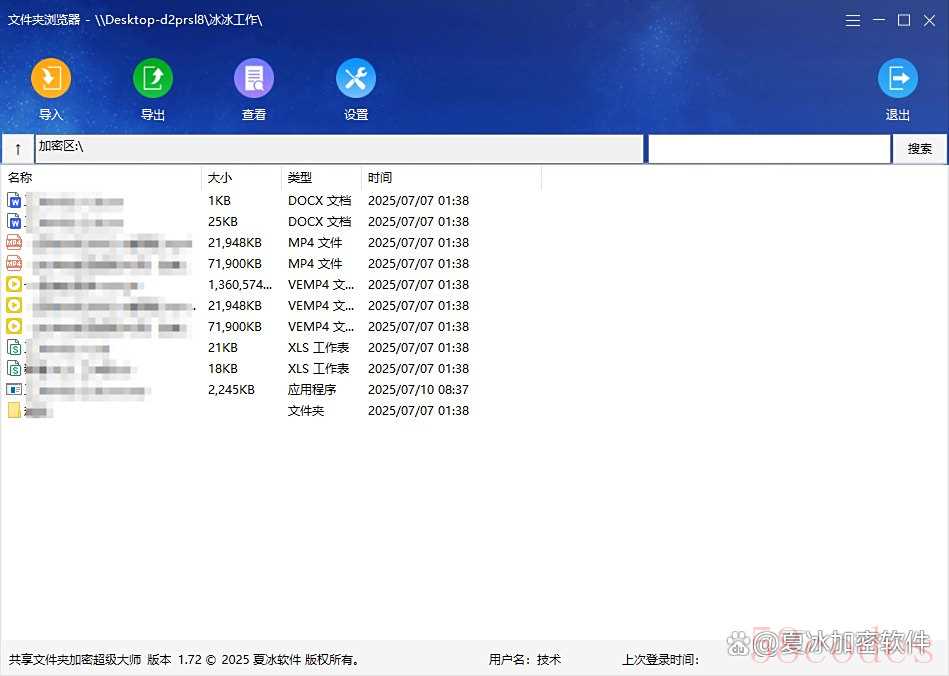Screen dimensions: 949x676
Task: Click the 1KB size cell
Action: click(x=219, y=200)
